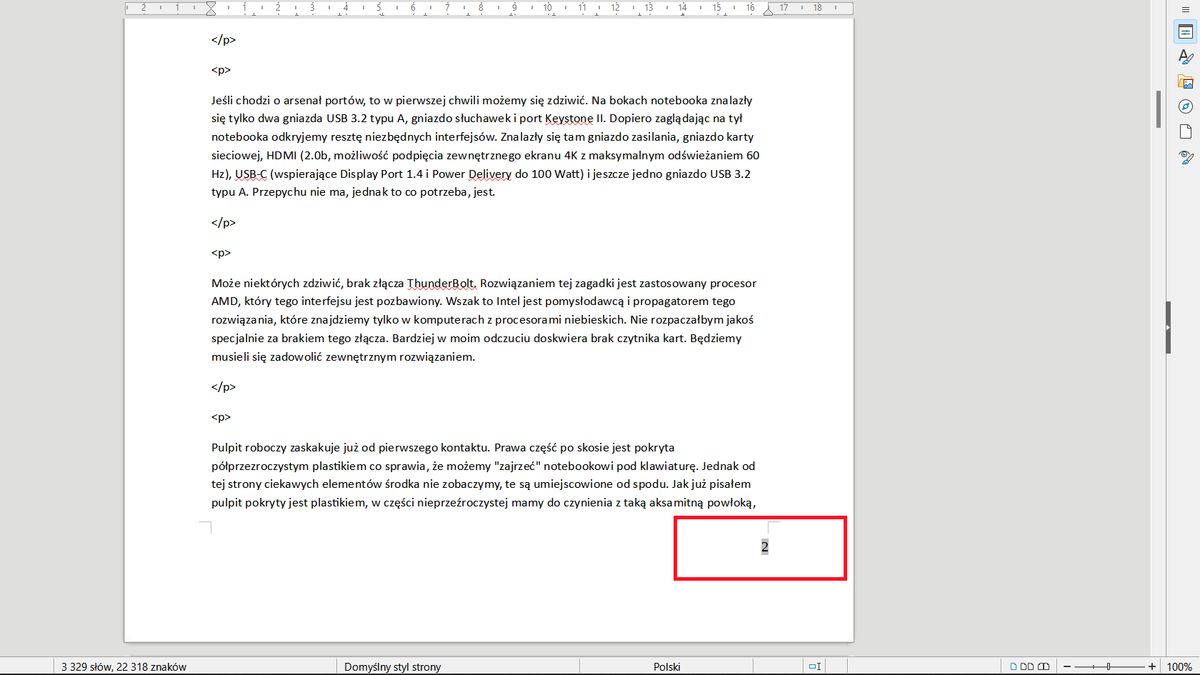
Task: Click the zoom out minus icon
Action: tap(1066, 665)
